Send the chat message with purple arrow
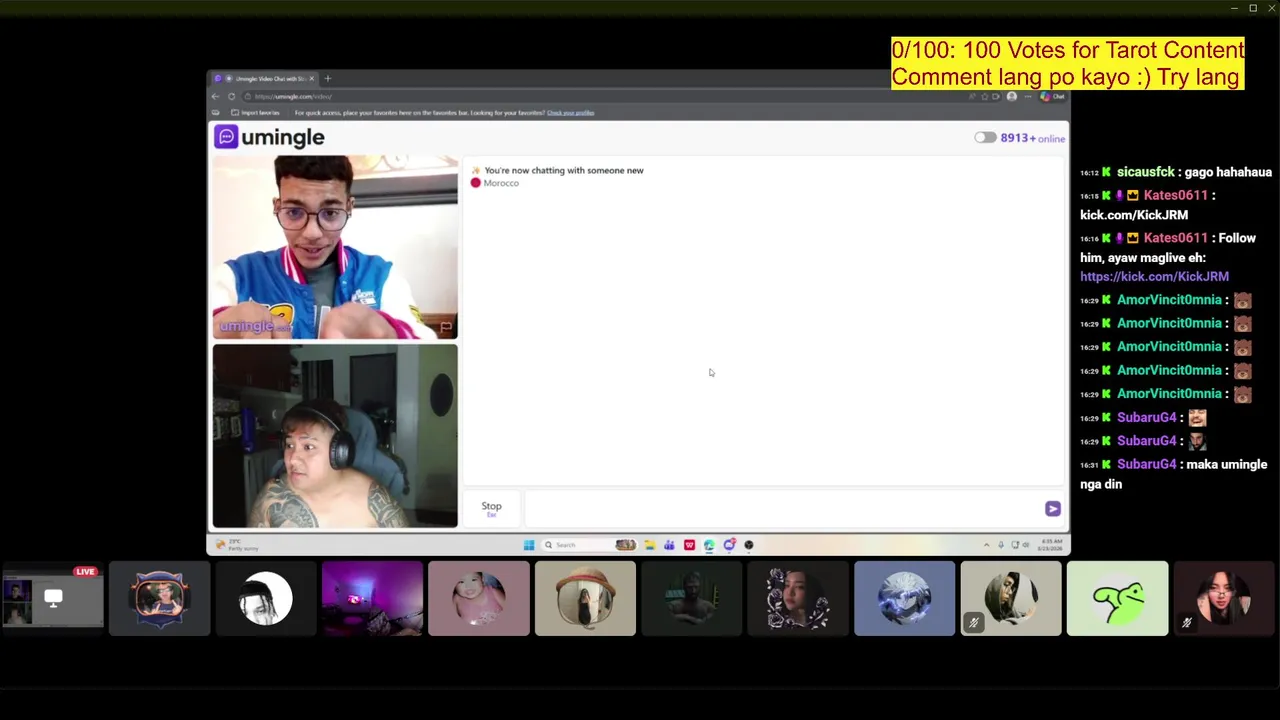This screenshot has height=720, width=1280. pos(1052,509)
